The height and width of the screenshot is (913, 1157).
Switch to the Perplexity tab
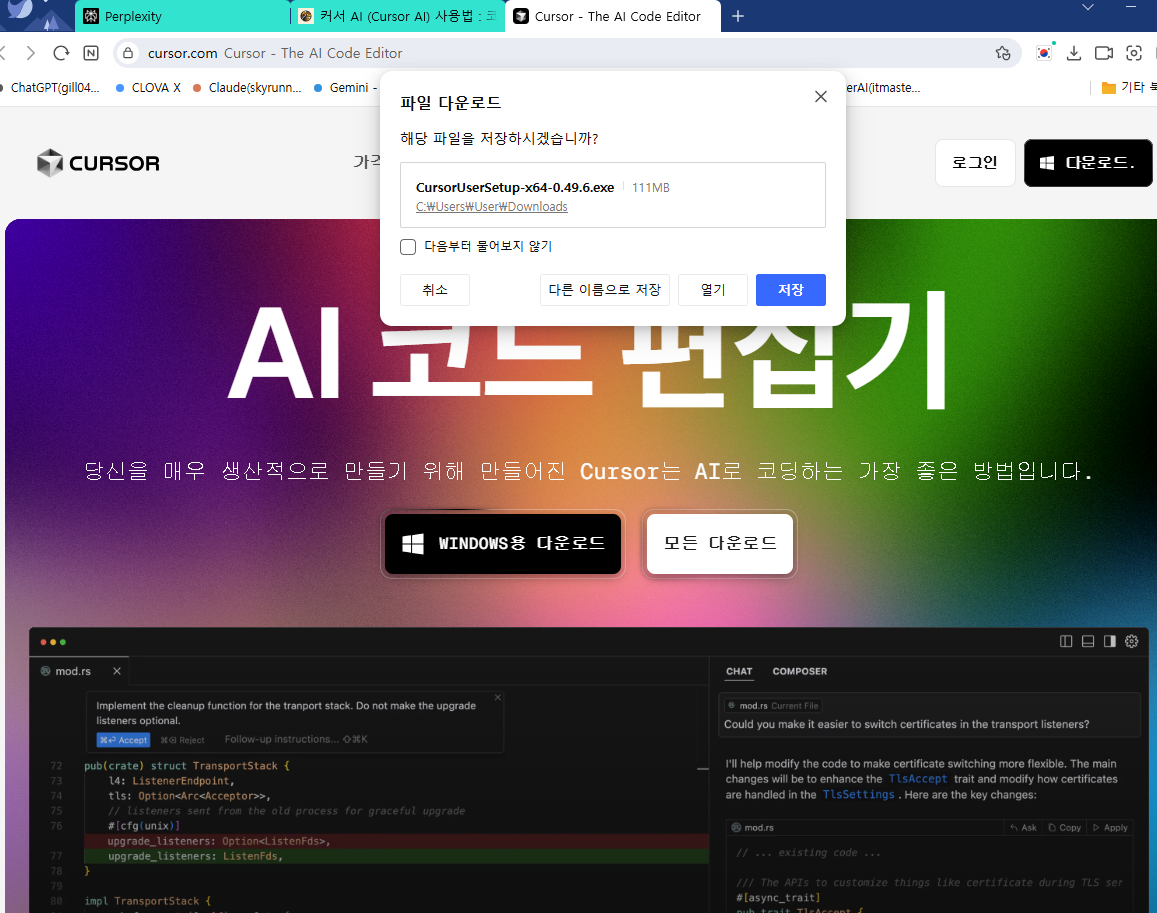coord(183,16)
